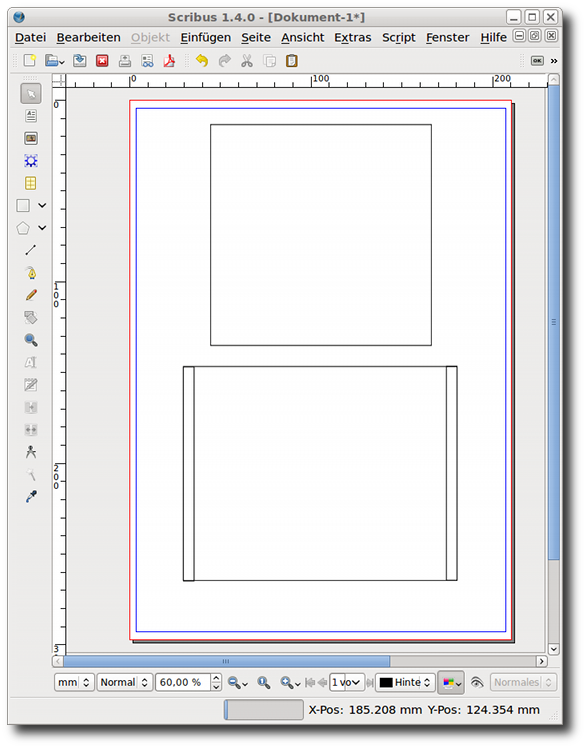Image resolution: width=586 pixels, height=748 pixels.
Task: Pick the Freehand Line pencil tool
Action: [31, 295]
